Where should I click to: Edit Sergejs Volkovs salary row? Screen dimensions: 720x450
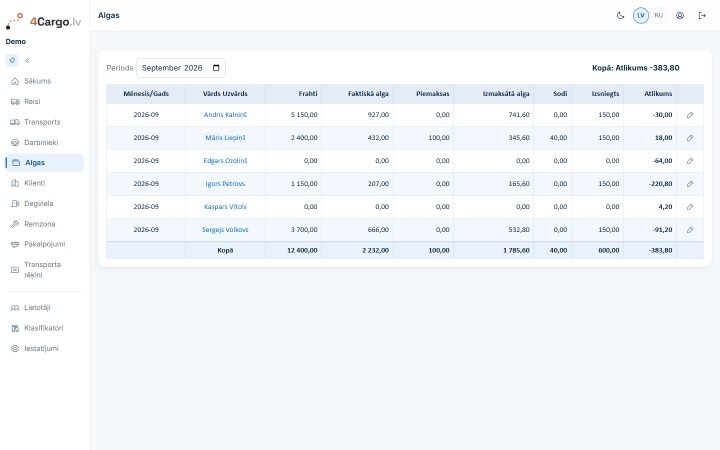tap(690, 230)
